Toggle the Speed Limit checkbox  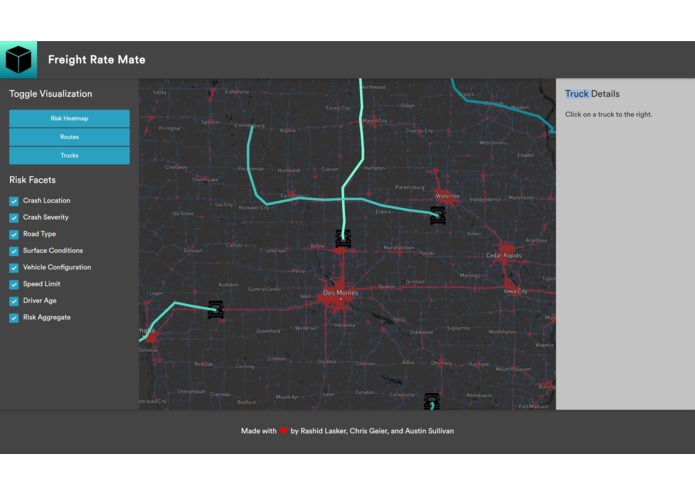(x=14, y=284)
